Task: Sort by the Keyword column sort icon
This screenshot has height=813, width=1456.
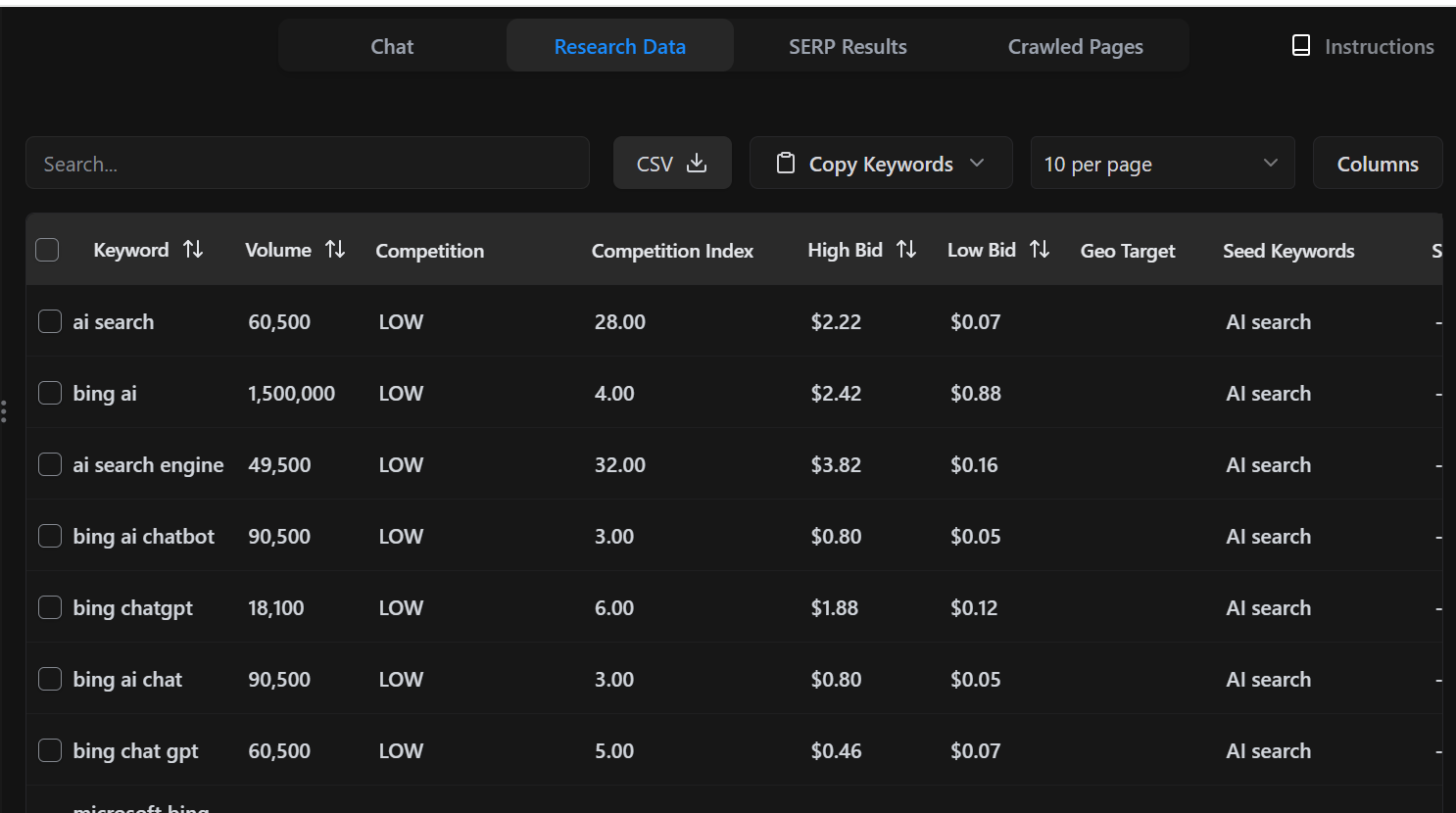Action: (194, 250)
